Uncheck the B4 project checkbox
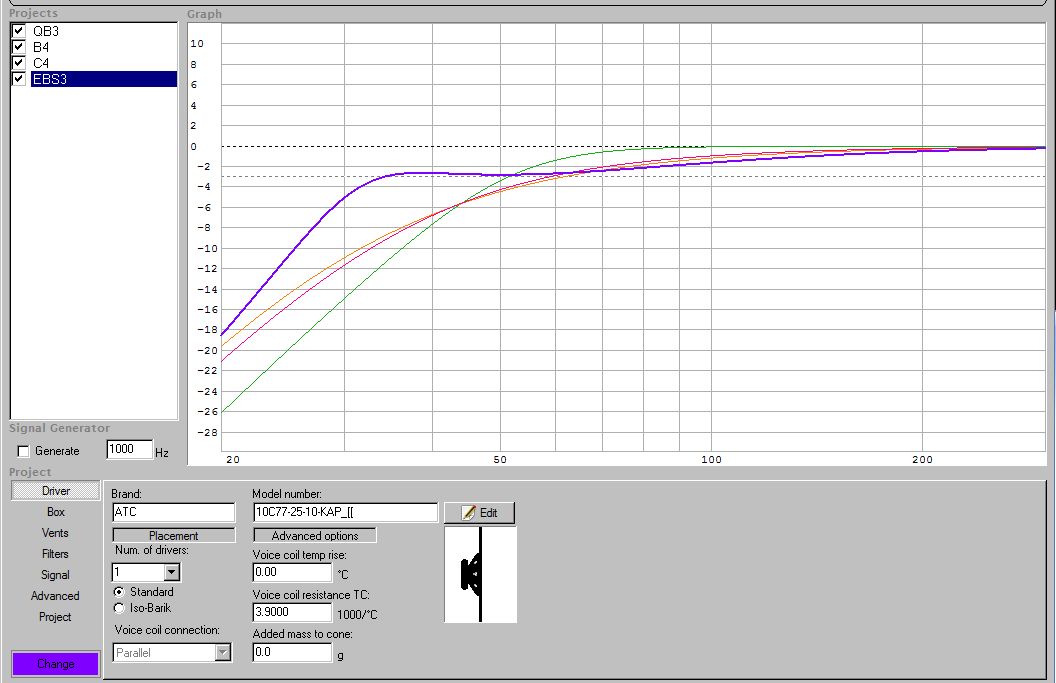Screen dimensions: 1056x683 [19, 47]
